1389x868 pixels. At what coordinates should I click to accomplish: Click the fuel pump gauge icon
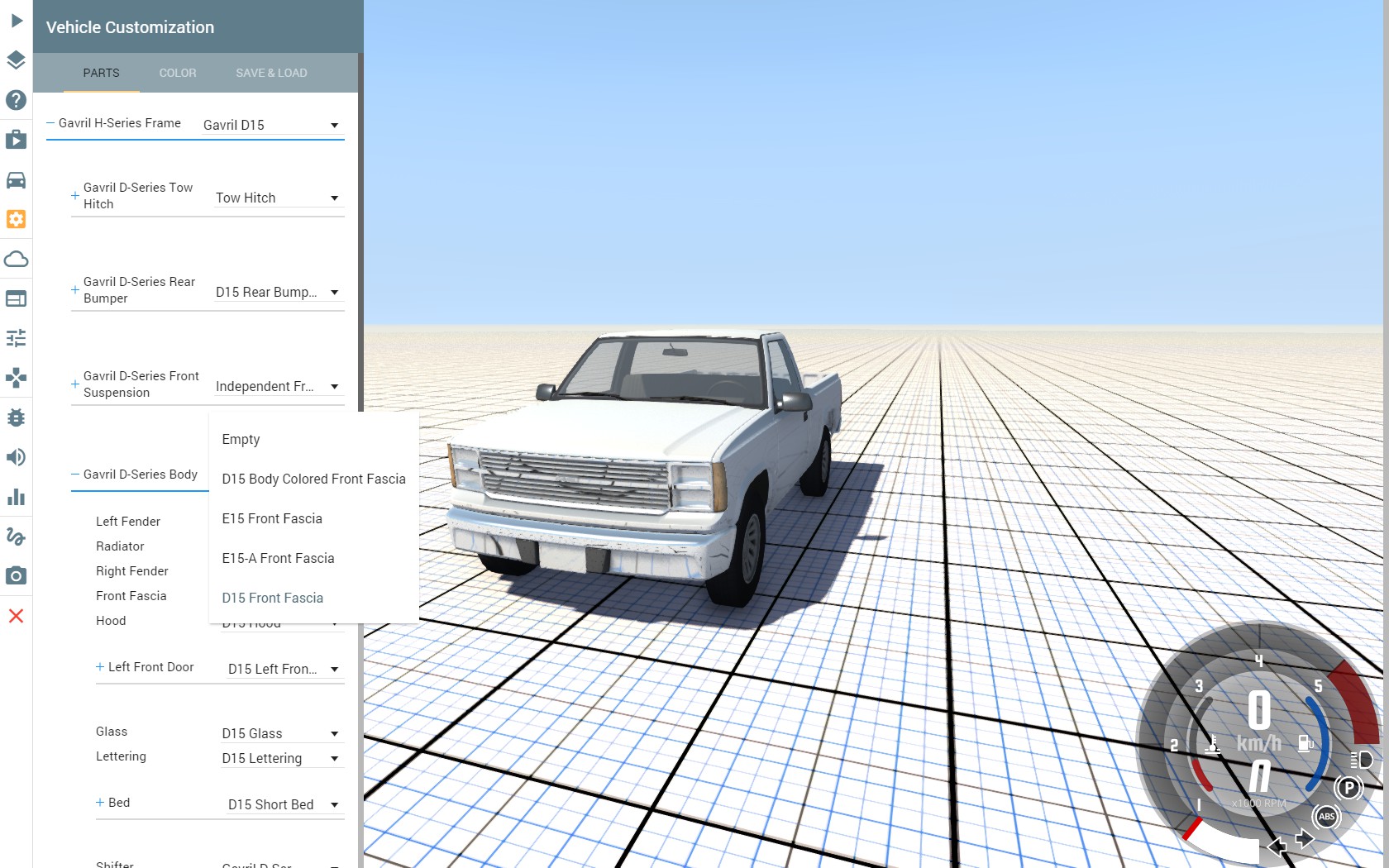[1305, 743]
